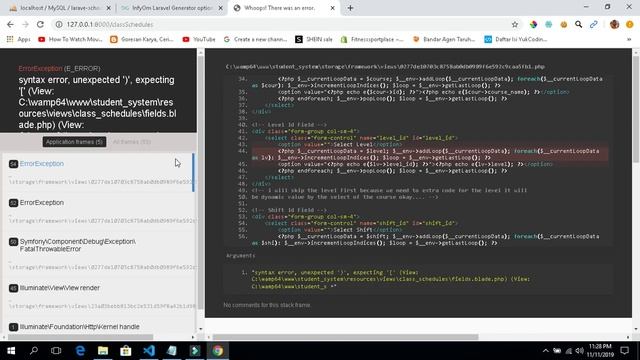The height and width of the screenshot is (360, 640).
Task: Bookmark this page with the star icon
Action: click(x=515, y=24)
